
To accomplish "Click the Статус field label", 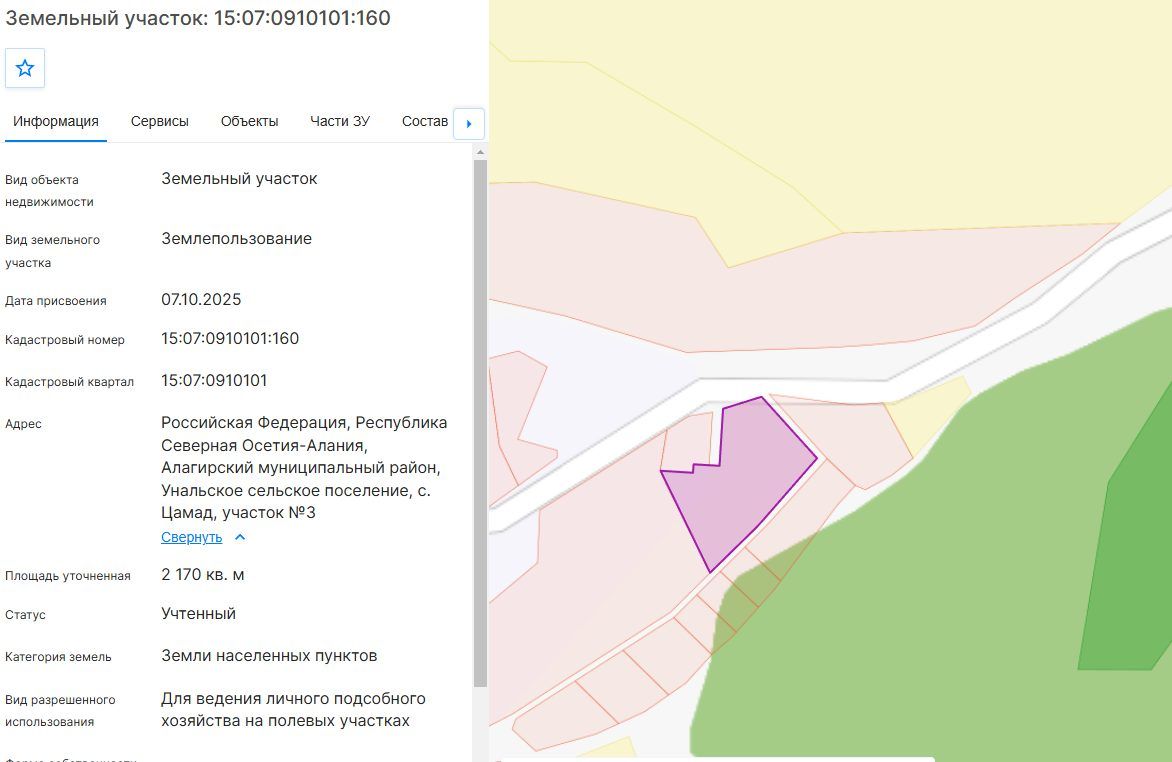I will pos(25,615).
